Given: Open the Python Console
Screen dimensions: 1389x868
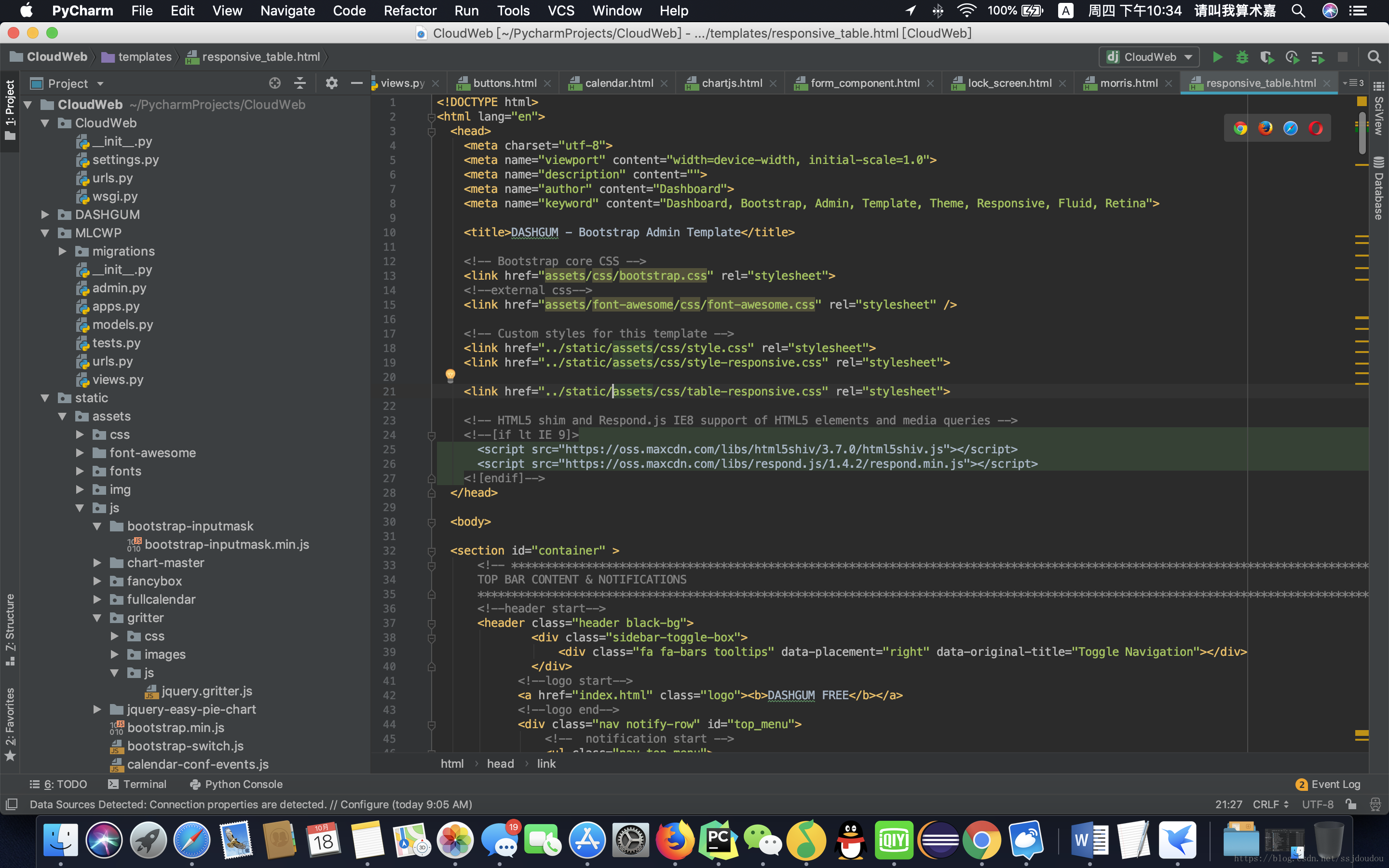Looking at the screenshot, I should (x=236, y=784).
